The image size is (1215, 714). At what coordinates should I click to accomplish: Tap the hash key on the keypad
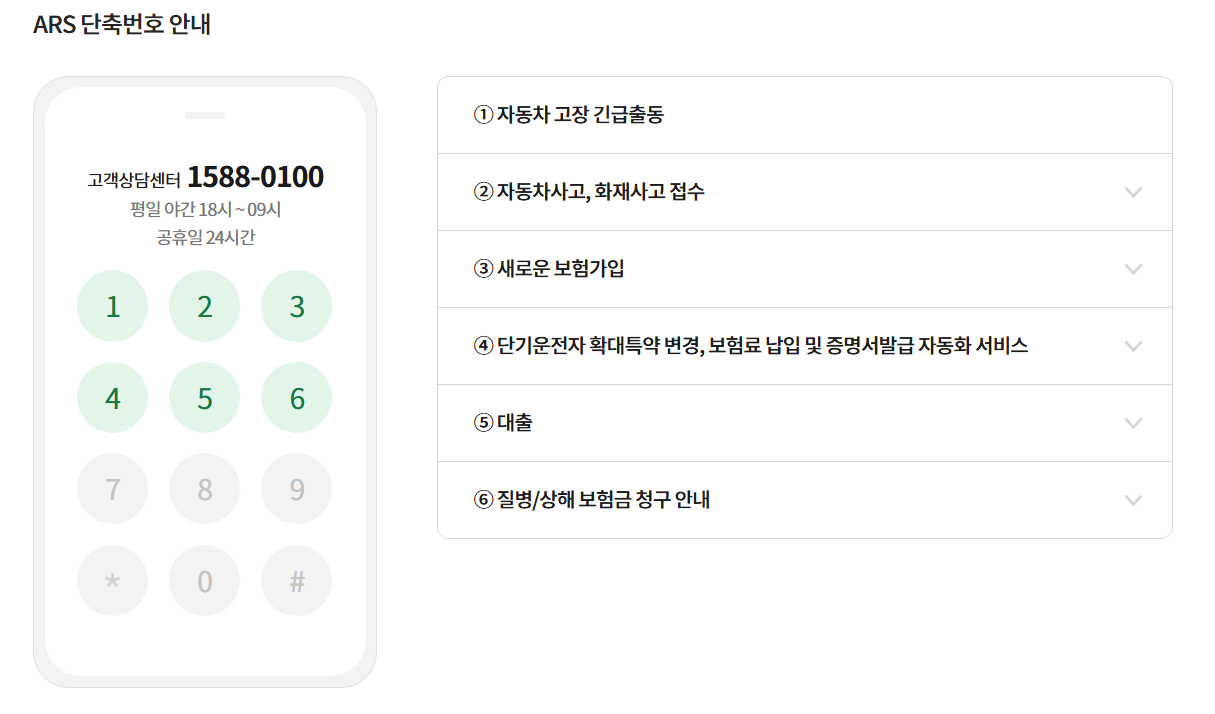pyautogui.click(x=296, y=581)
